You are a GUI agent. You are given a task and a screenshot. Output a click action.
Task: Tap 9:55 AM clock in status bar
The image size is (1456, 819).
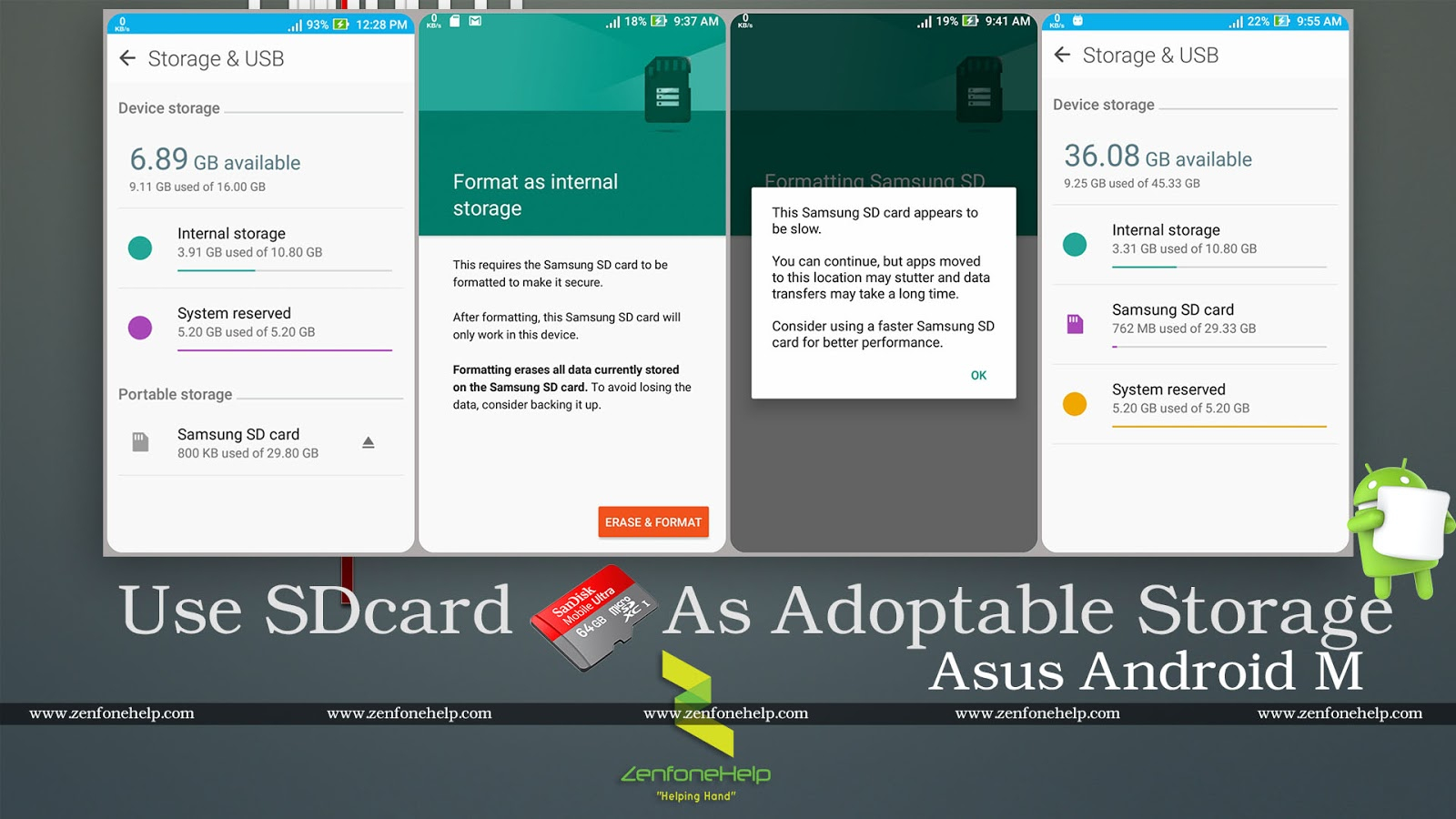click(x=1319, y=21)
